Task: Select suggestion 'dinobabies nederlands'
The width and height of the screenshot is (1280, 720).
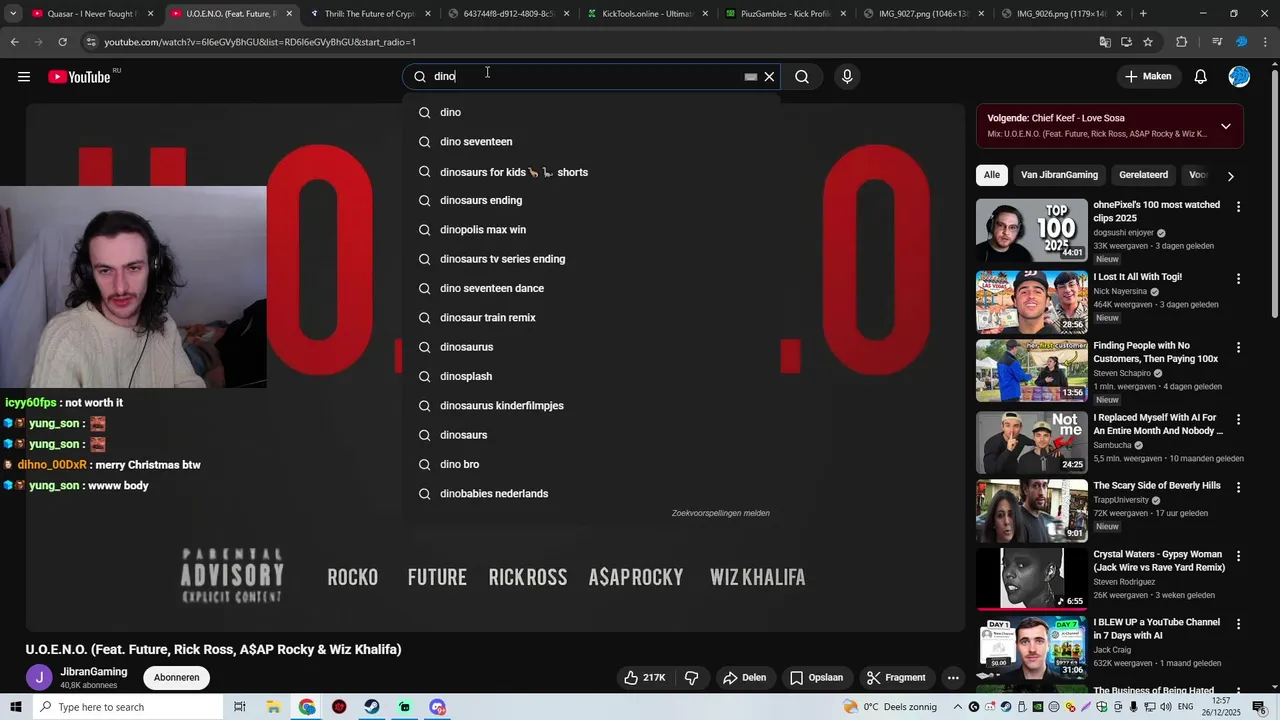Action: point(591,494)
